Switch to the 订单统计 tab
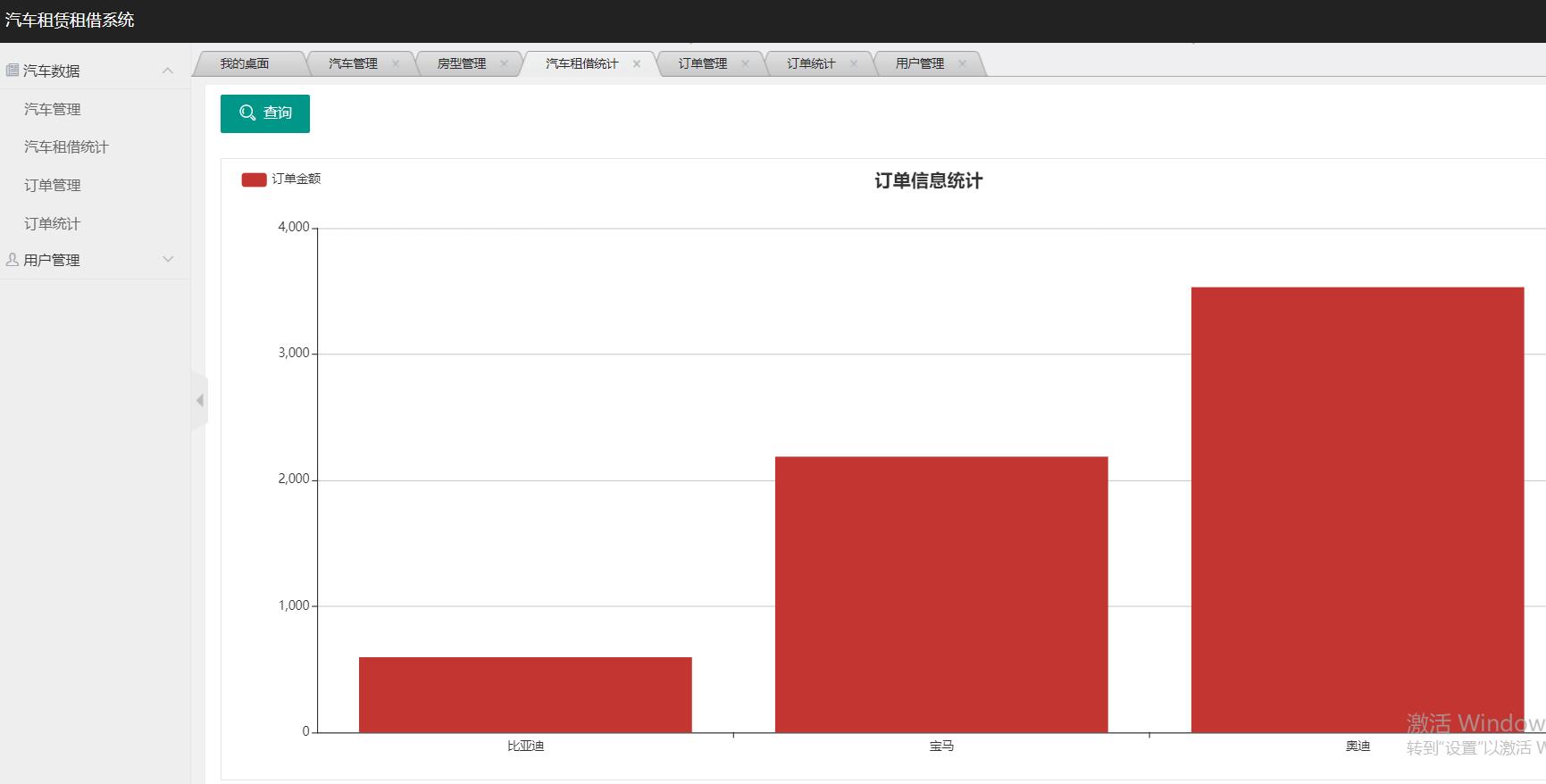 coord(811,63)
